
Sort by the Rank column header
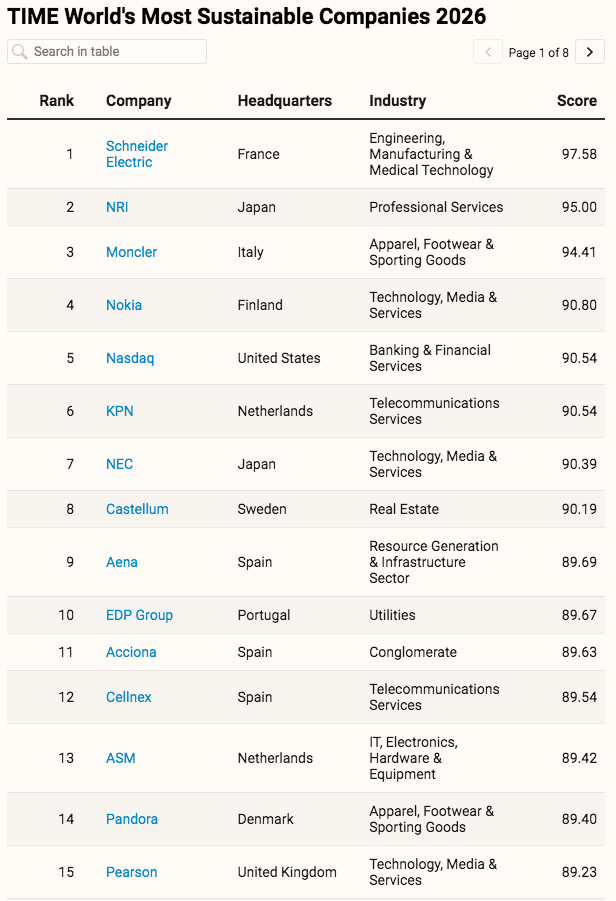coord(56,101)
